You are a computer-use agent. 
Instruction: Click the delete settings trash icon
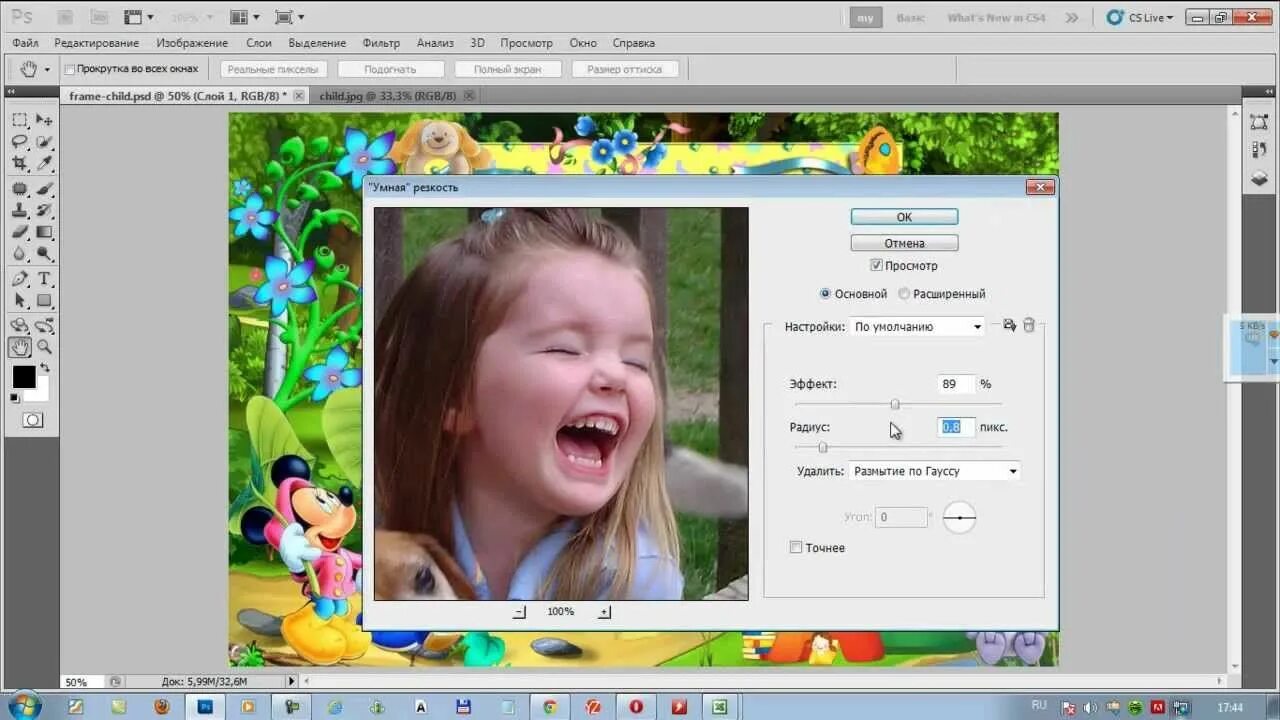[1029, 325]
